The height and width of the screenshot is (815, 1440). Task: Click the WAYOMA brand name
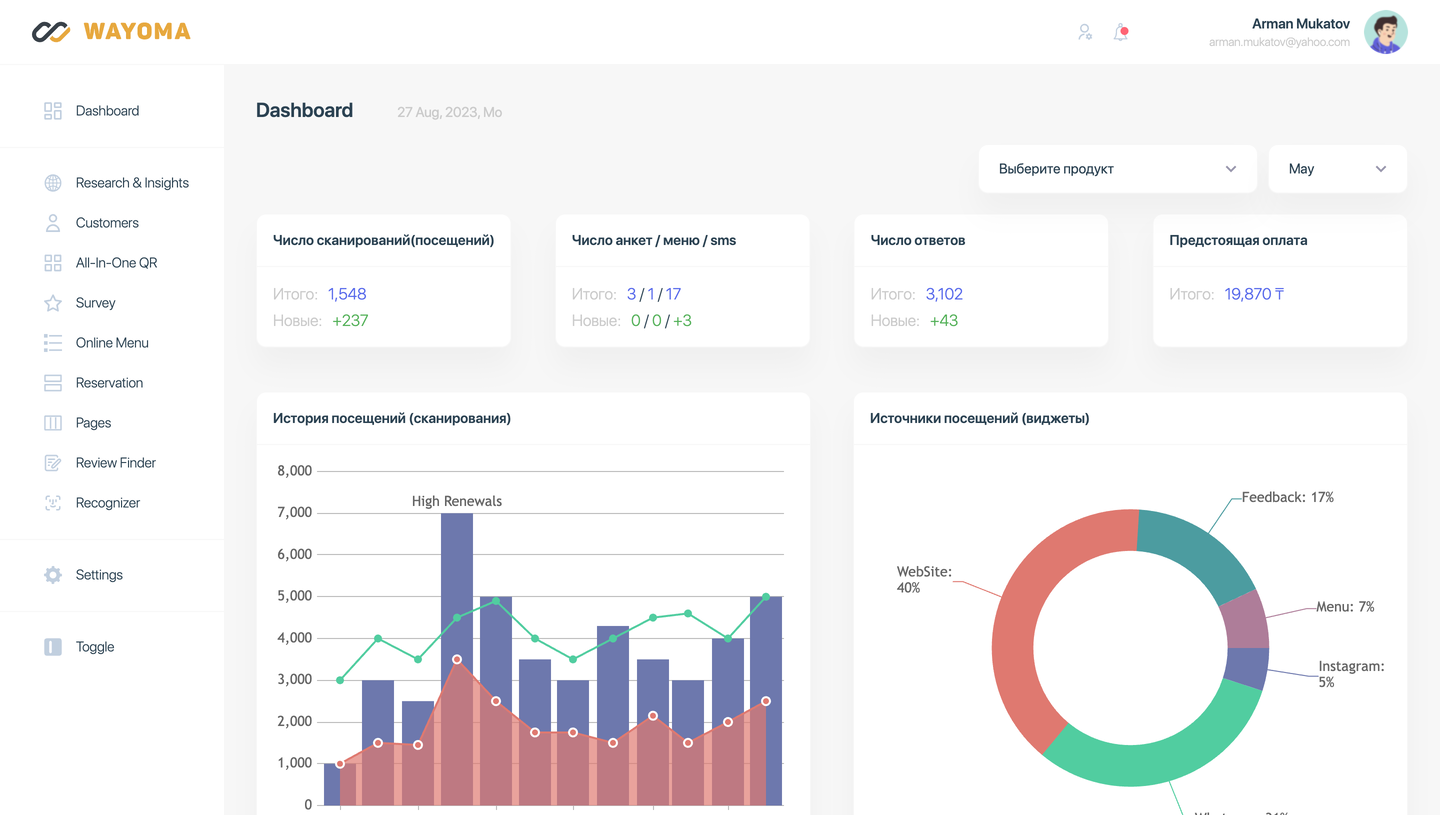coord(137,32)
